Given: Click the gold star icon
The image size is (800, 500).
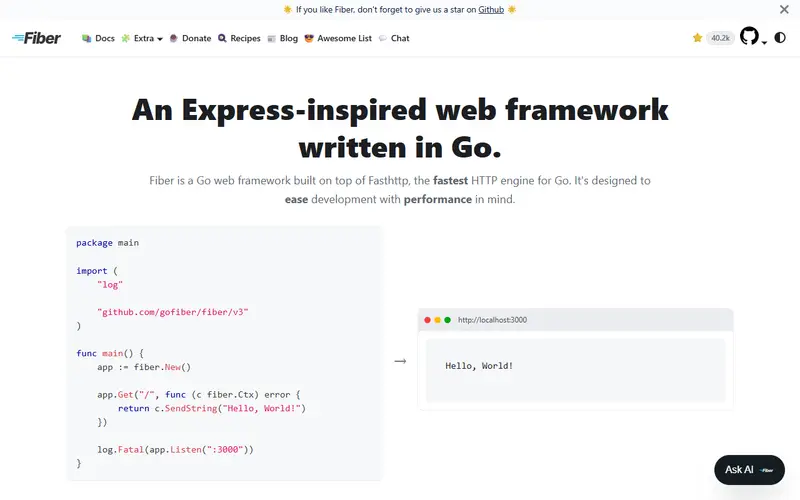Looking at the screenshot, I should (697, 38).
